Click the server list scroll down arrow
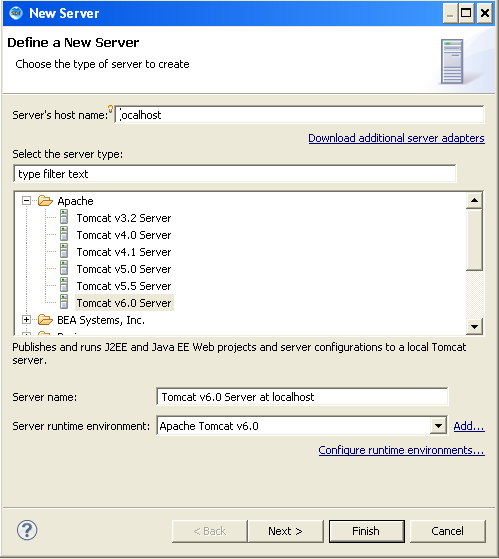This screenshot has height=559, width=499. click(474, 326)
